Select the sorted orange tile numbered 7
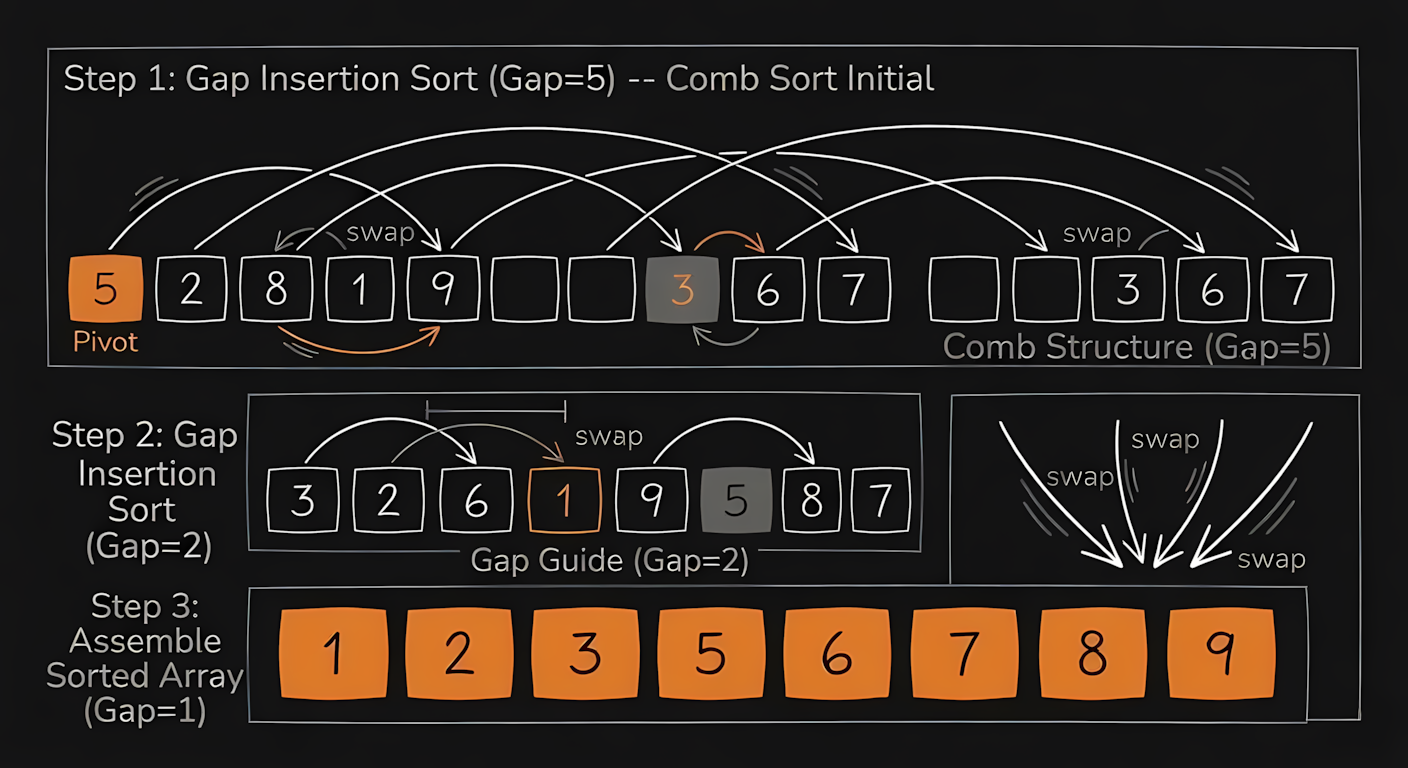The height and width of the screenshot is (768, 1408). coord(965,654)
